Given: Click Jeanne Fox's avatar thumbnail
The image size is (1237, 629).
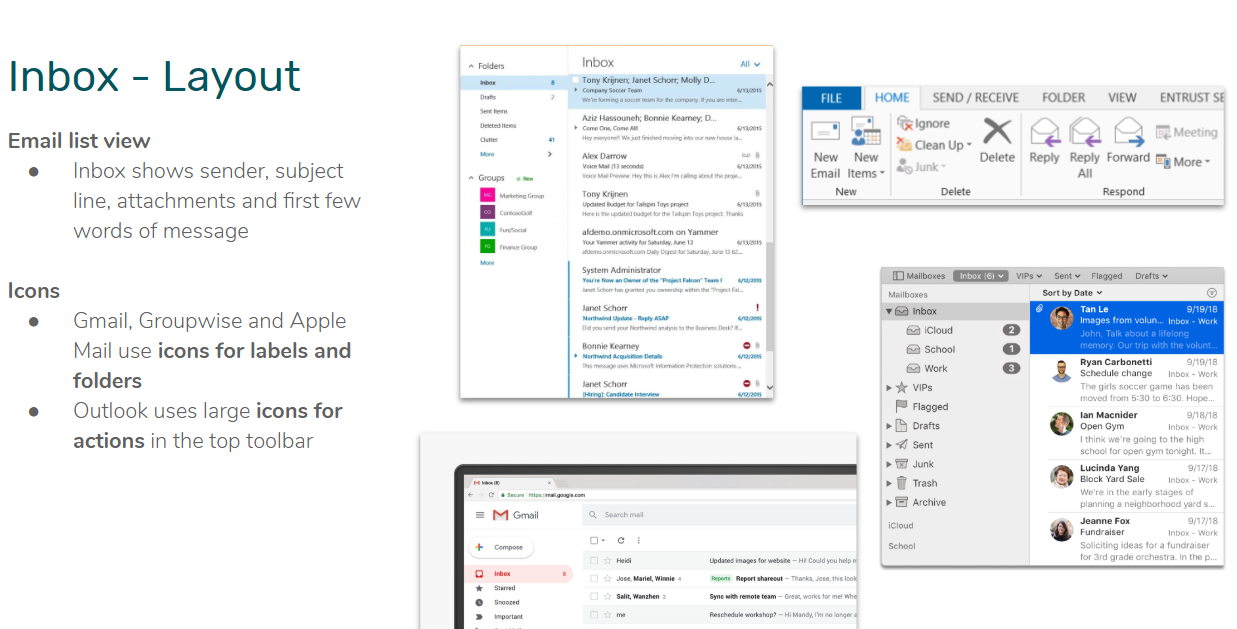Looking at the screenshot, I should click(x=1061, y=530).
